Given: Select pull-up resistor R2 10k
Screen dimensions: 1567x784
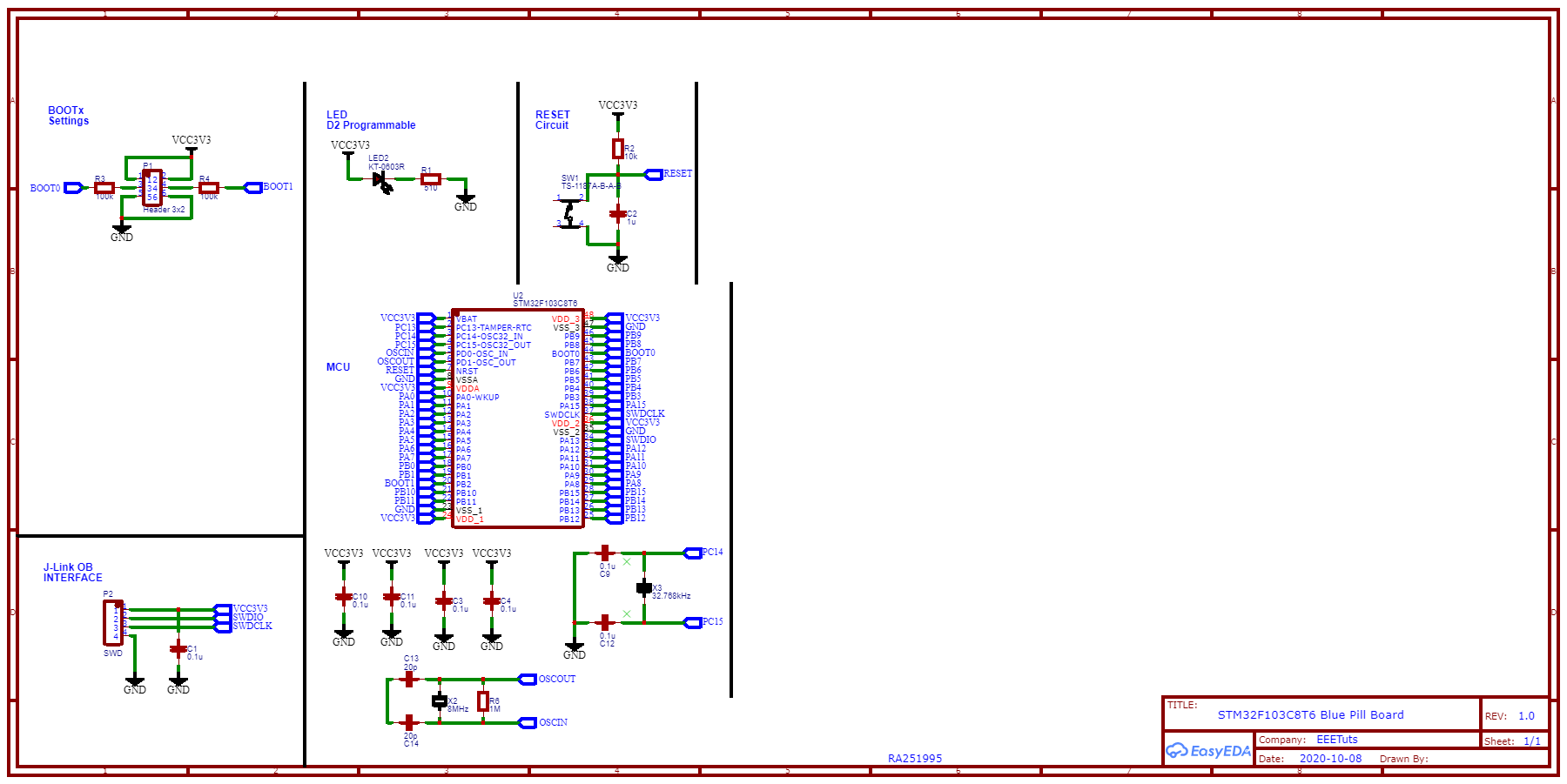Looking at the screenshot, I should tap(617, 149).
